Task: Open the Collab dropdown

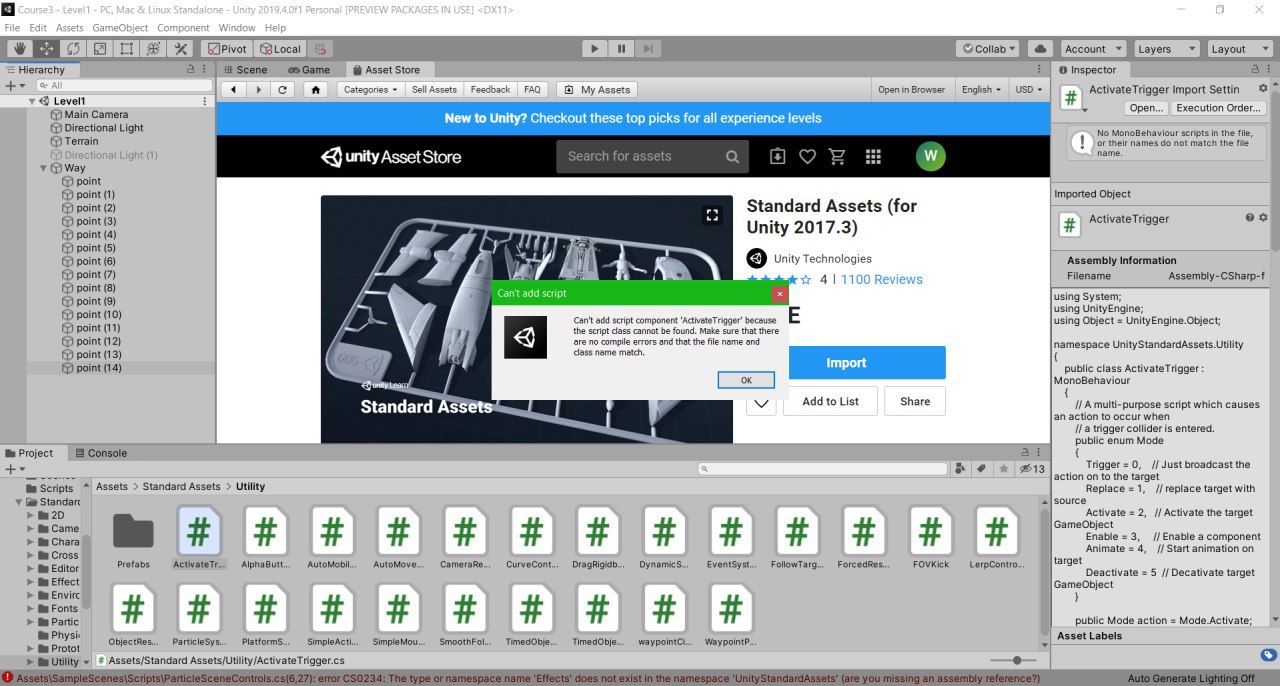Action: [x=987, y=48]
